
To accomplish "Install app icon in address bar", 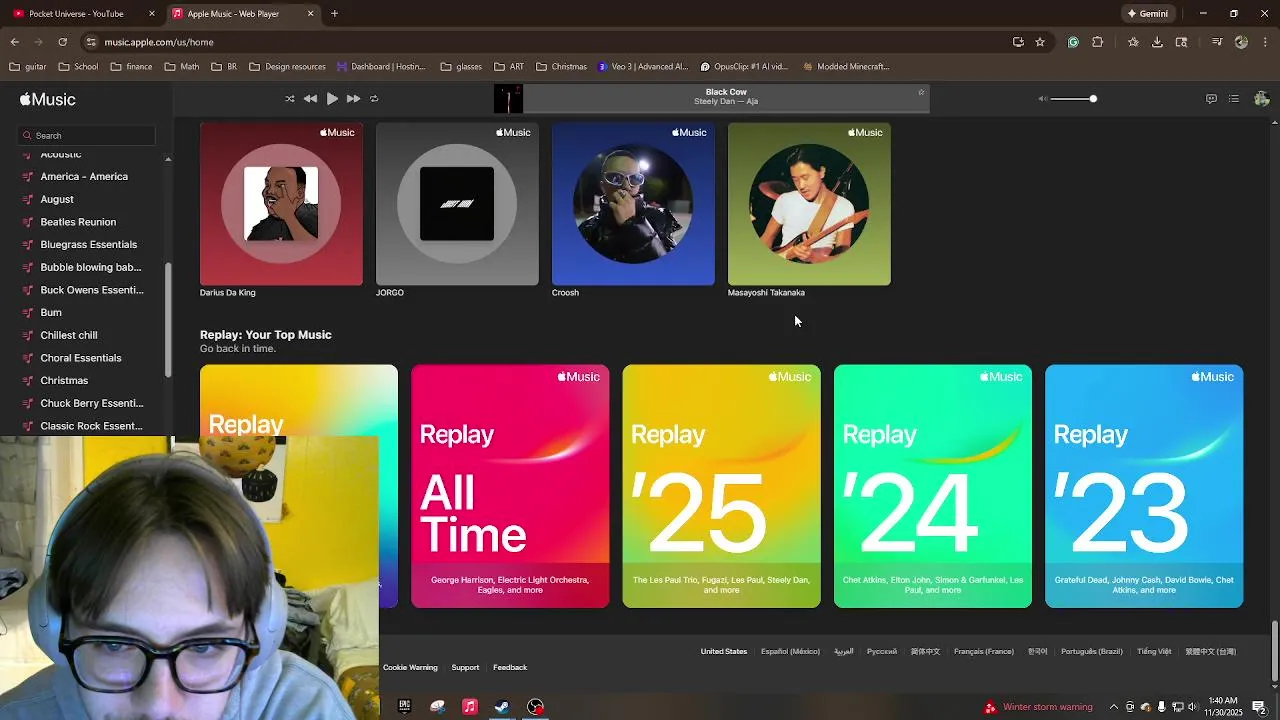I will tap(1018, 42).
